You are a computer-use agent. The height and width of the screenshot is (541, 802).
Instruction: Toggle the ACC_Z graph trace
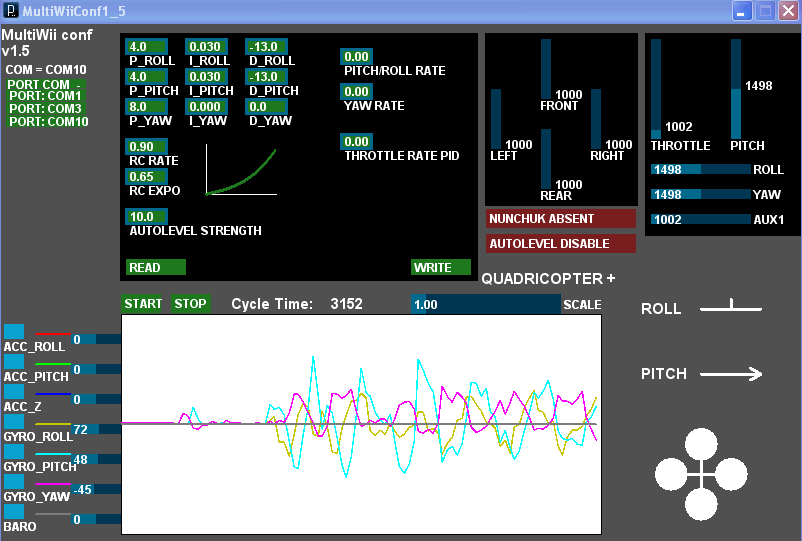(x=14, y=391)
